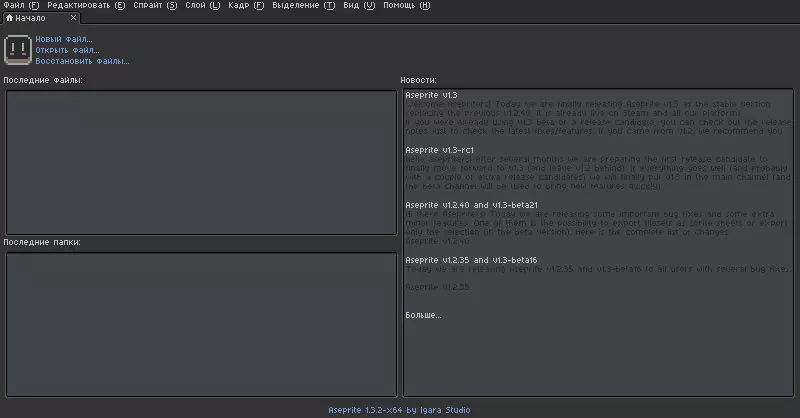Viewport: 800px width, 418px height.
Task: Open the Слой (L) menu
Action: pyautogui.click(x=203, y=5)
